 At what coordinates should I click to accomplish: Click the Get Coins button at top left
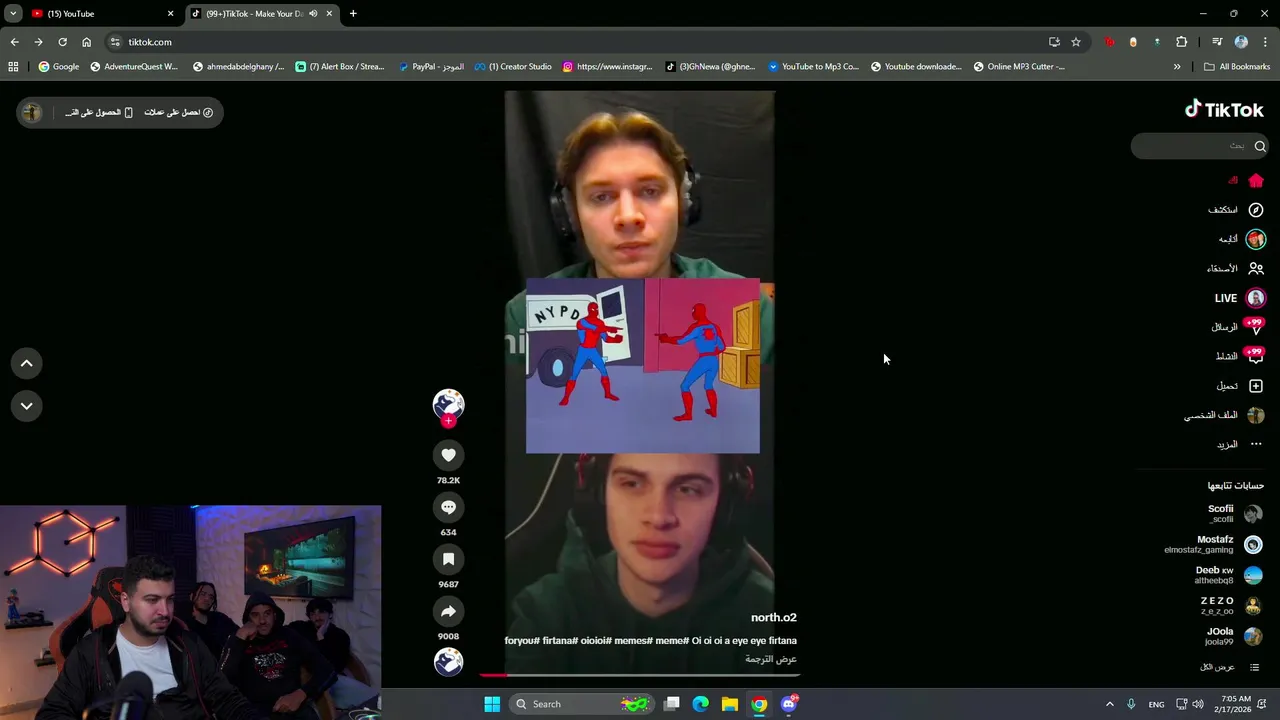(178, 112)
